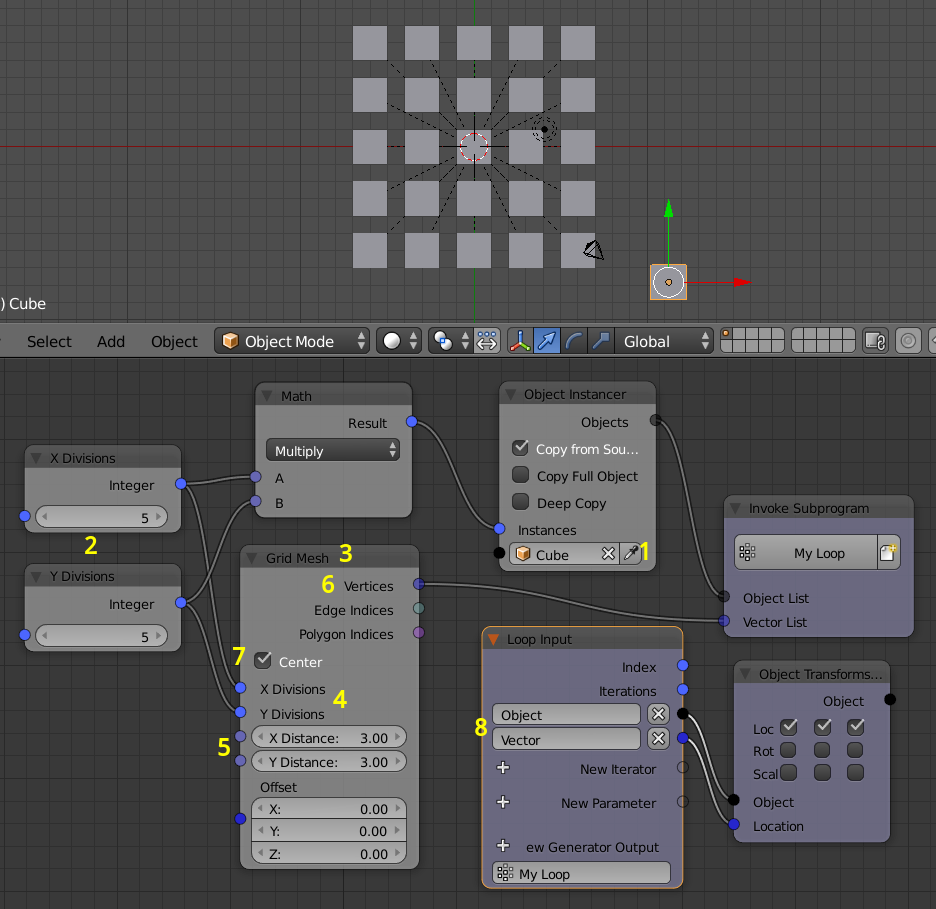
Task: Uncheck Center in Grid Mesh node
Action: [263, 660]
